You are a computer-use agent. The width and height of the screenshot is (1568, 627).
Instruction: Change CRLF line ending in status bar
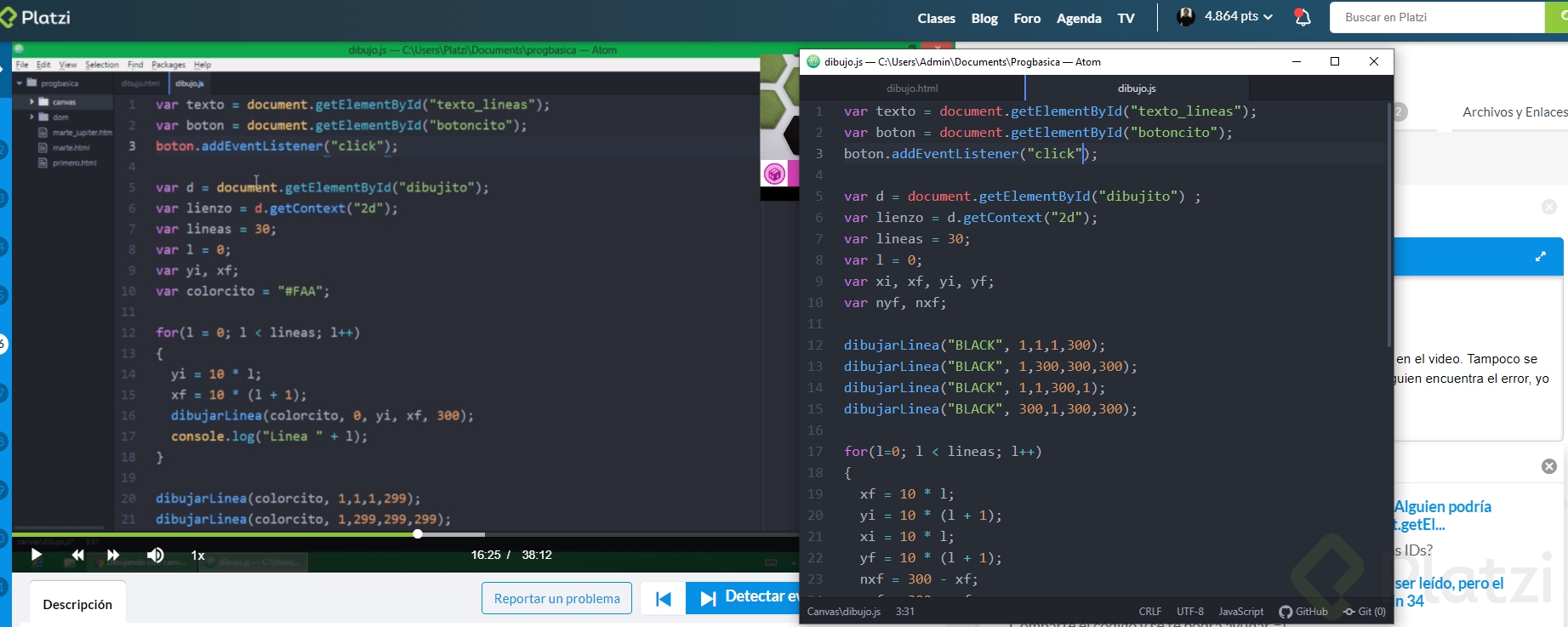(1150, 611)
